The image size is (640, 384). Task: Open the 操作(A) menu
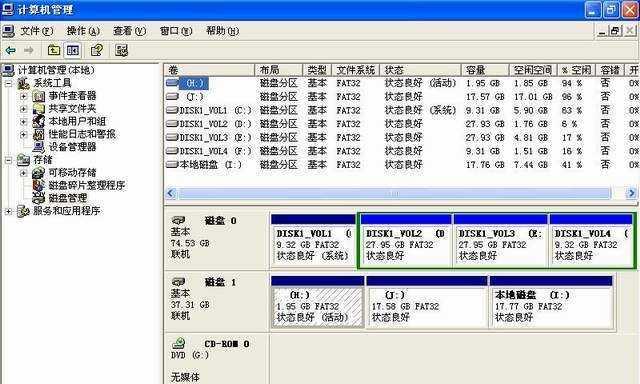pos(83,31)
